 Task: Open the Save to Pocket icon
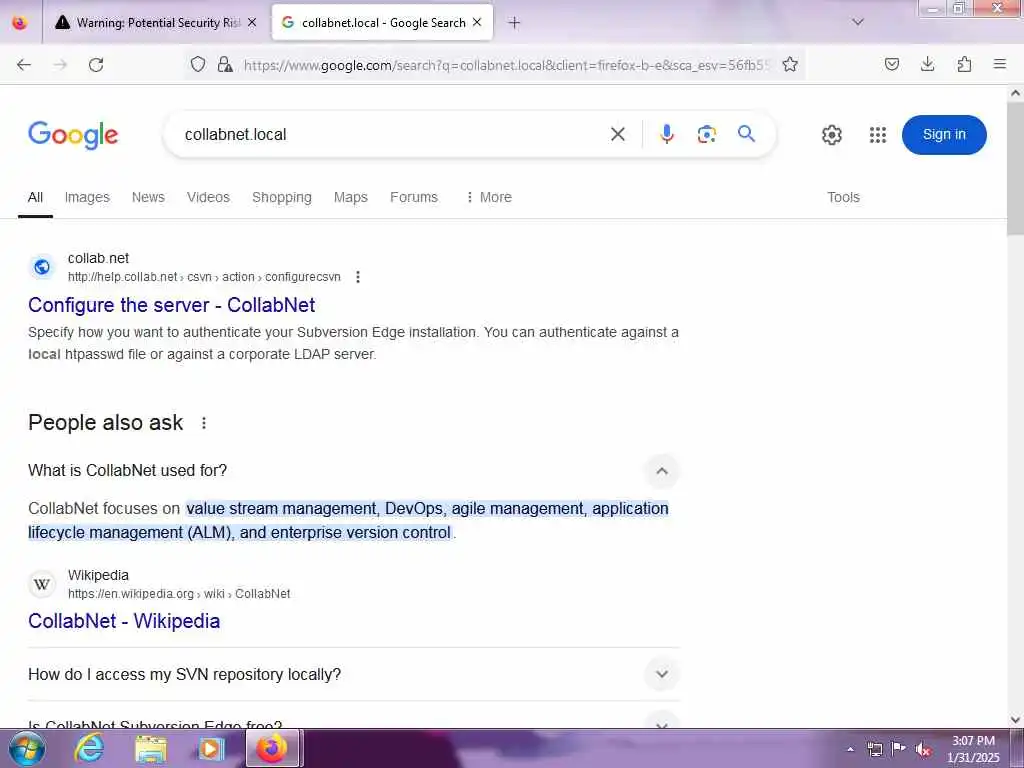pyautogui.click(x=892, y=64)
